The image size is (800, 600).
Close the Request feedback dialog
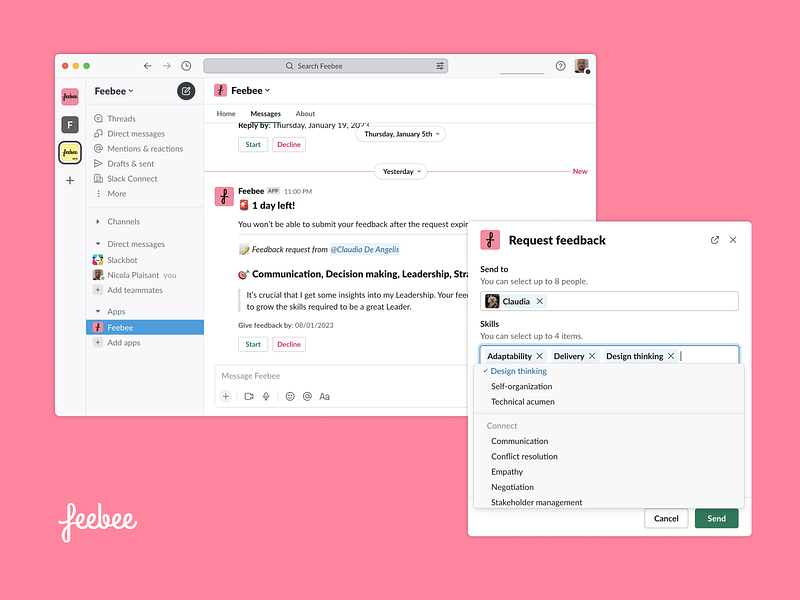pyautogui.click(x=733, y=240)
